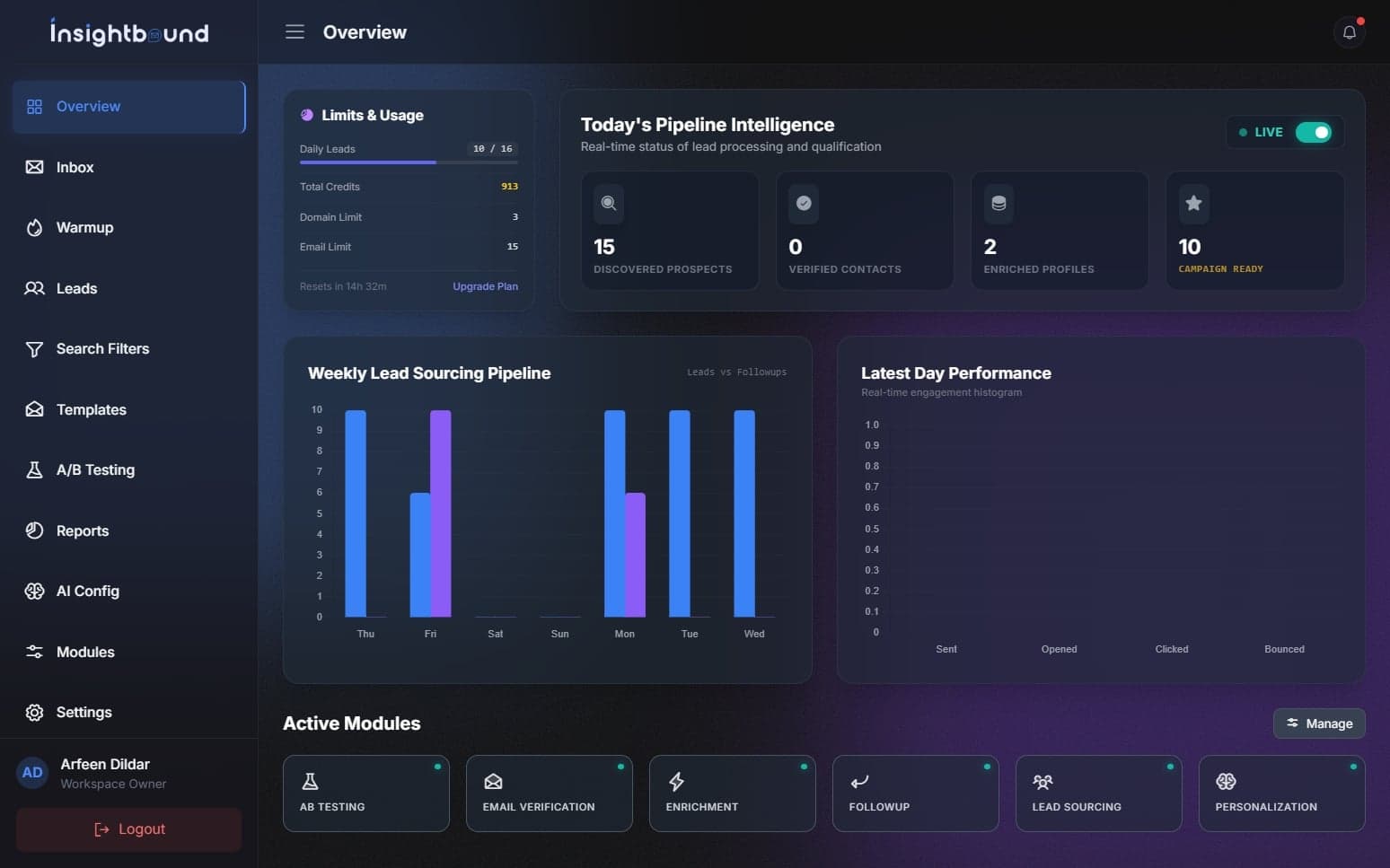Open the Reports section
The height and width of the screenshot is (868, 1390).
[129, 530]
